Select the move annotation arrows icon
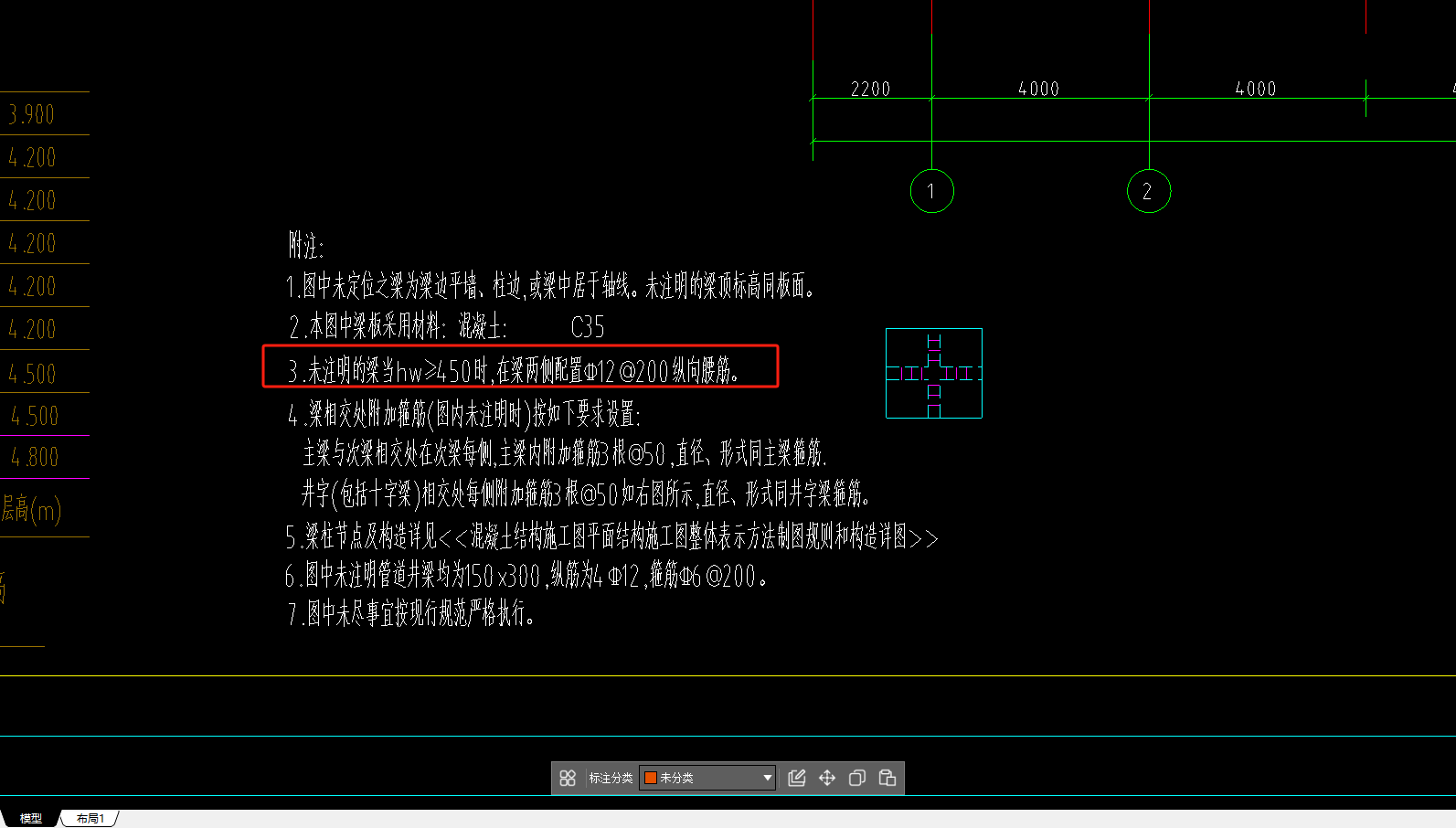Viewport: 1456px width, 828px height. coord(827,778)
